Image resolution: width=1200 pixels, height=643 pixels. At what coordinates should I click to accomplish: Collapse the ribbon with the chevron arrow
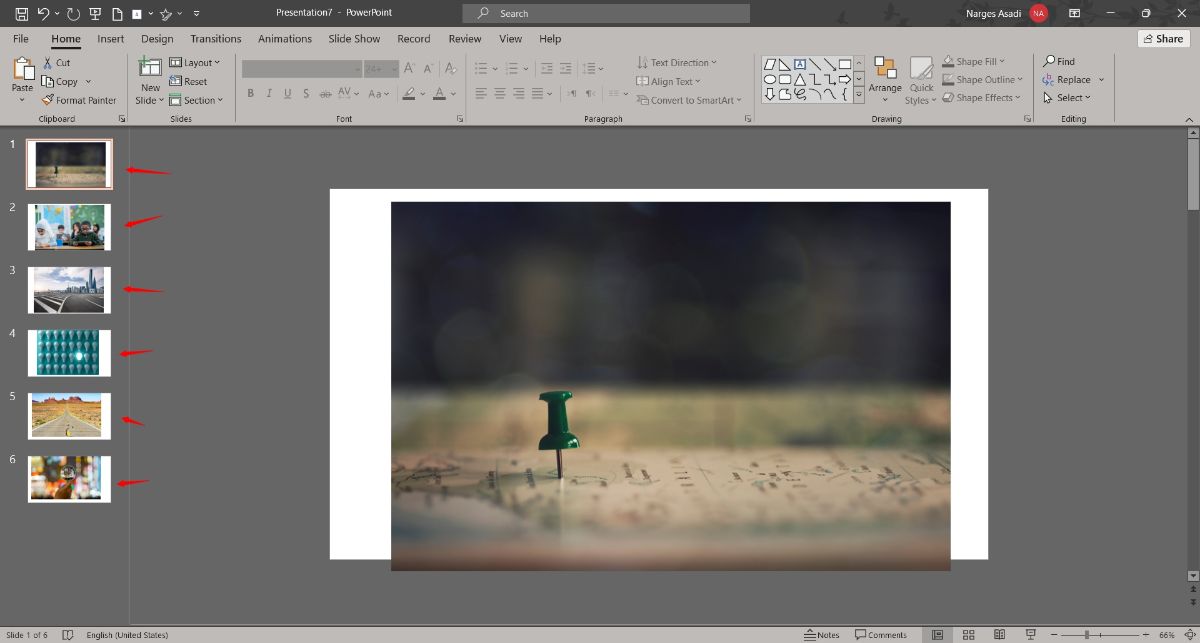click(1189, 119)
